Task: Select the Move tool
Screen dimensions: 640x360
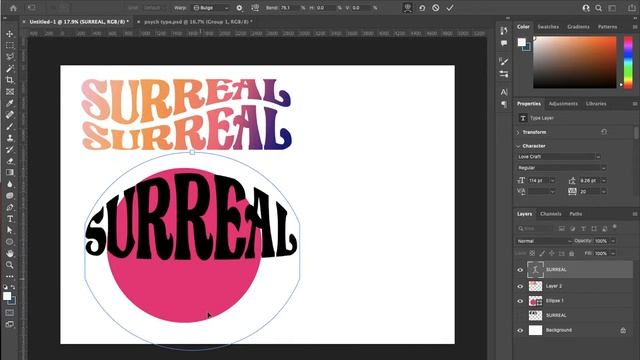Action: click(x=10, y=34)
